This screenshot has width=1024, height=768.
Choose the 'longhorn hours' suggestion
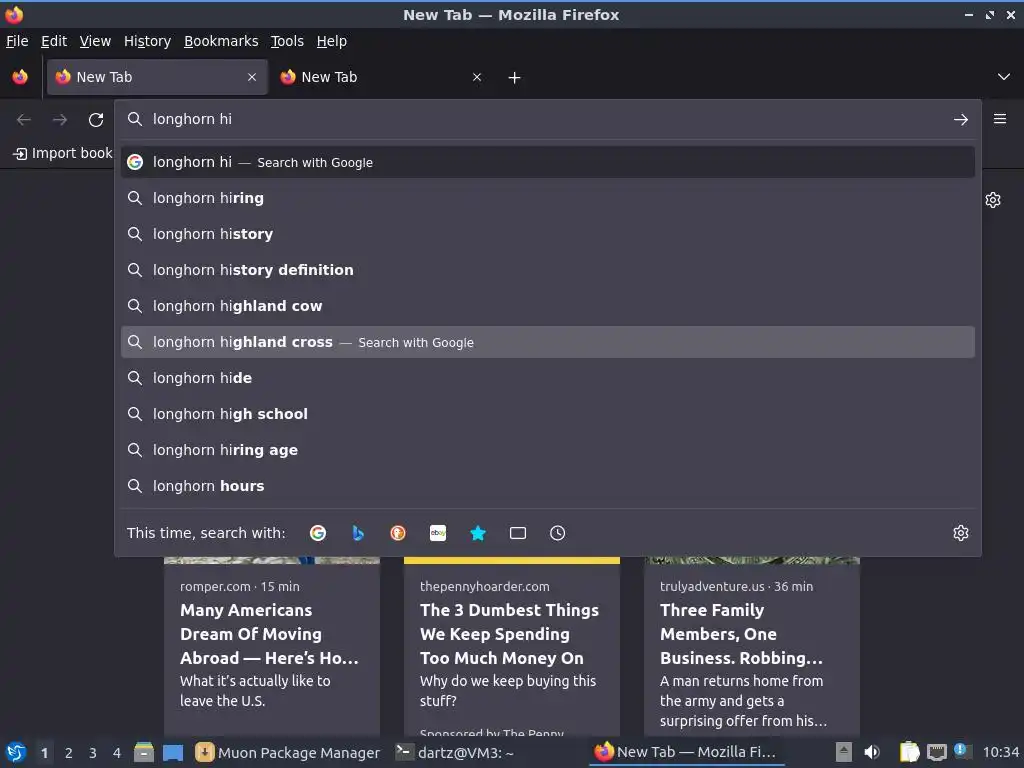(548, 486)
